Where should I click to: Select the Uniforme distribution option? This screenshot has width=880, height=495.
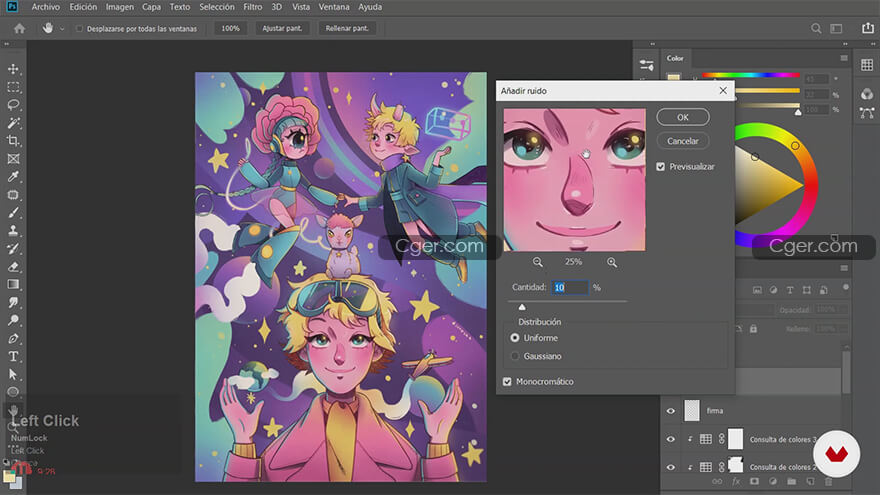tap(515, 338)
